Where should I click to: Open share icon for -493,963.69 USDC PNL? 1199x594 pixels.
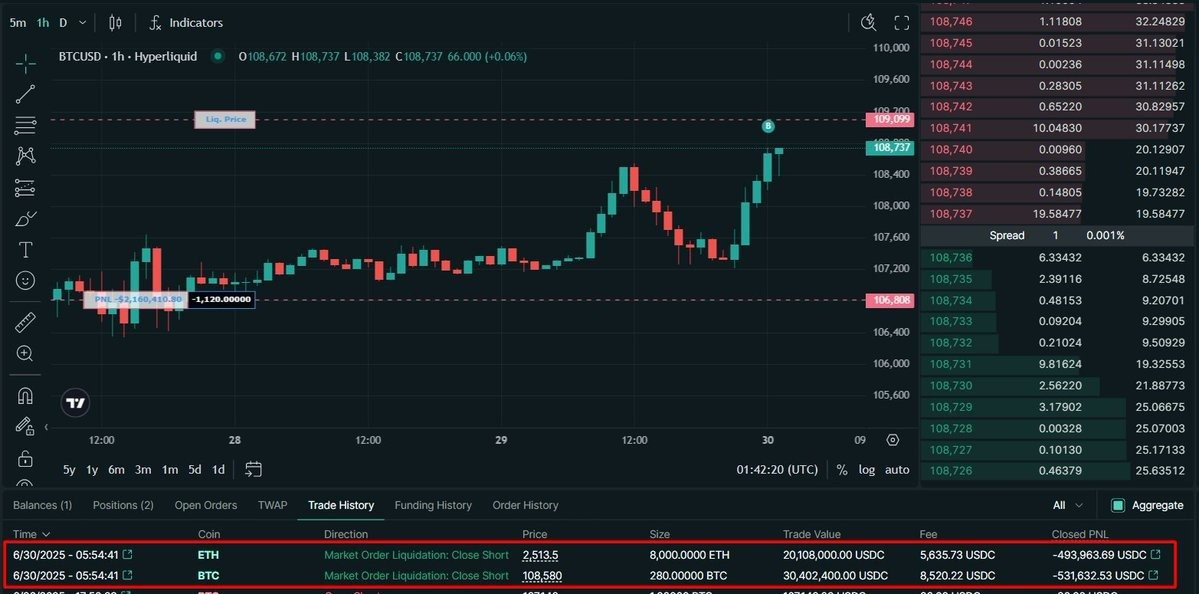click(1156, 554)
